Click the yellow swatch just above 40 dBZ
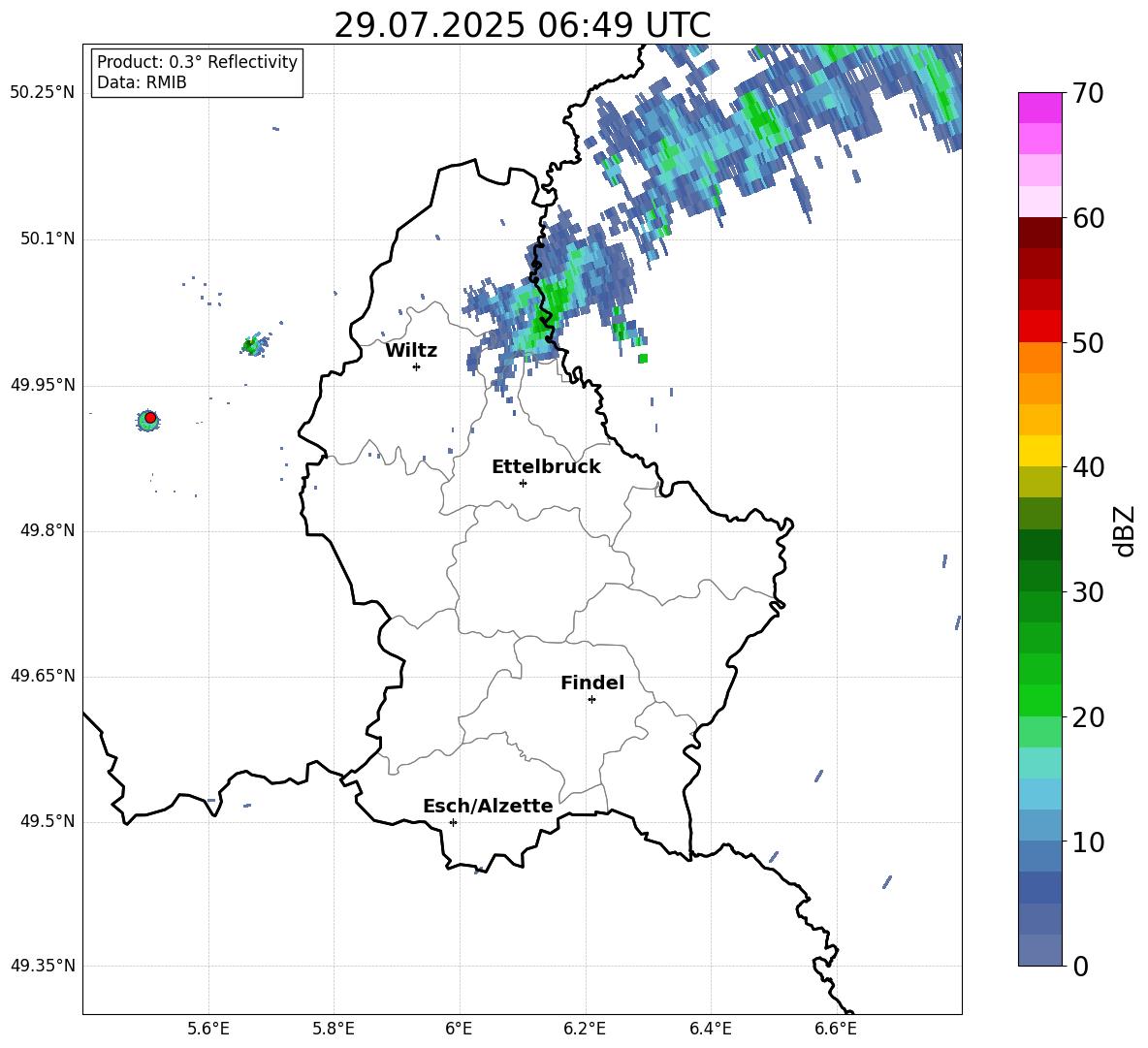 1039,451
